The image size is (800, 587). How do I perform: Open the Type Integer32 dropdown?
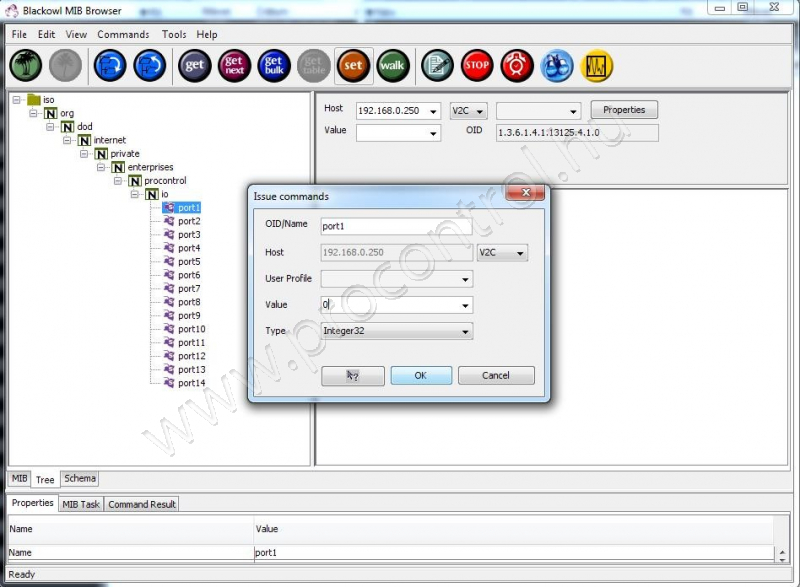tap(465, 331)
